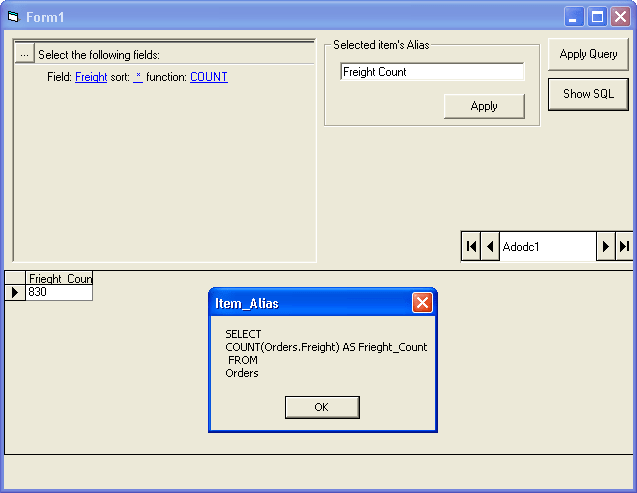Image resolution: width=637 pixels, height=493 pixels.
Task: Close the Item_Alias dialog
Action: point(422,303)
